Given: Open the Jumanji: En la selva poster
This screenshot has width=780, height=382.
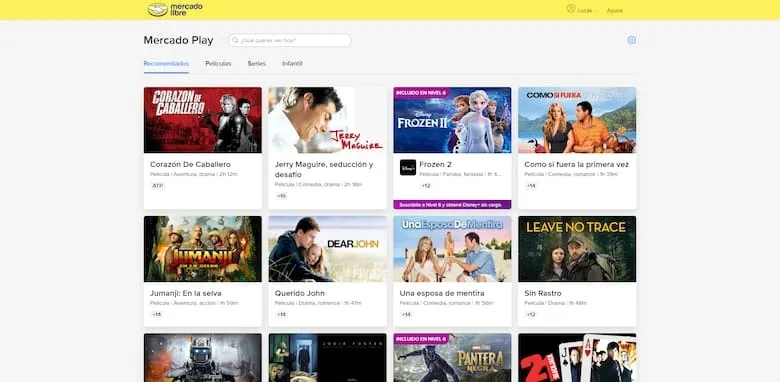Looking at the screenshot, I should pos(202,249).
